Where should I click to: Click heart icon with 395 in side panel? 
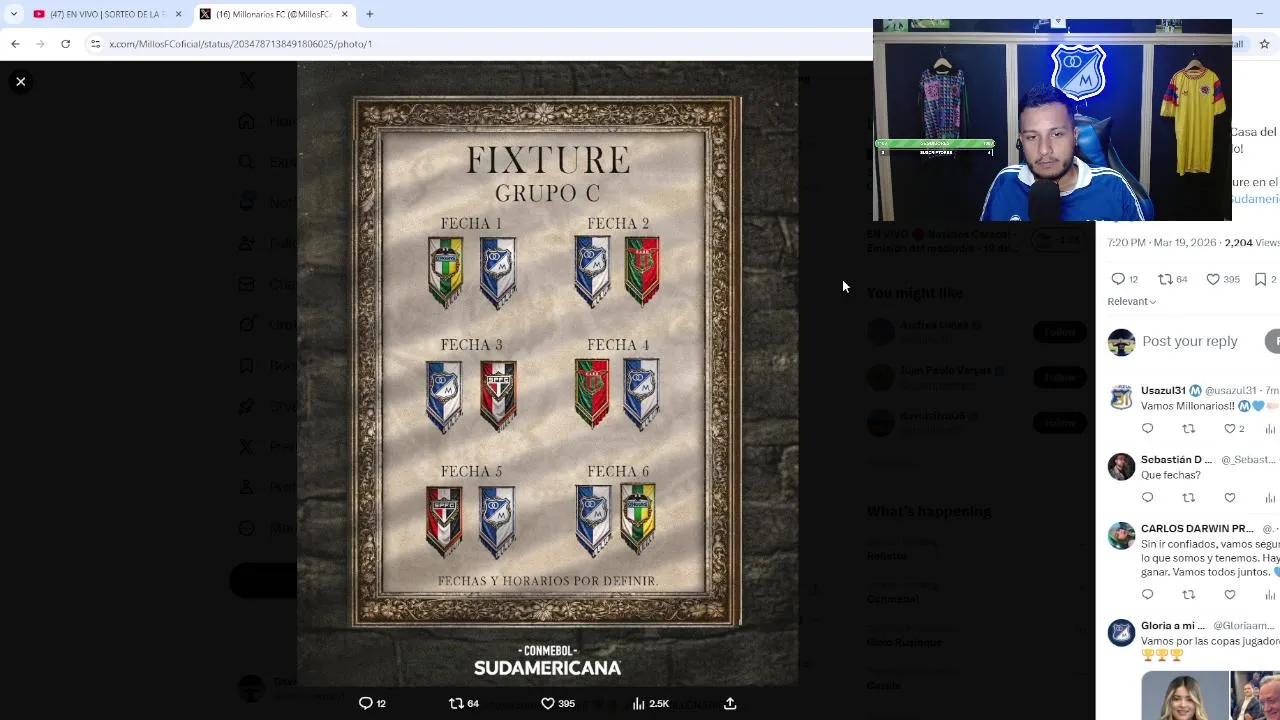coord(1213,279)
